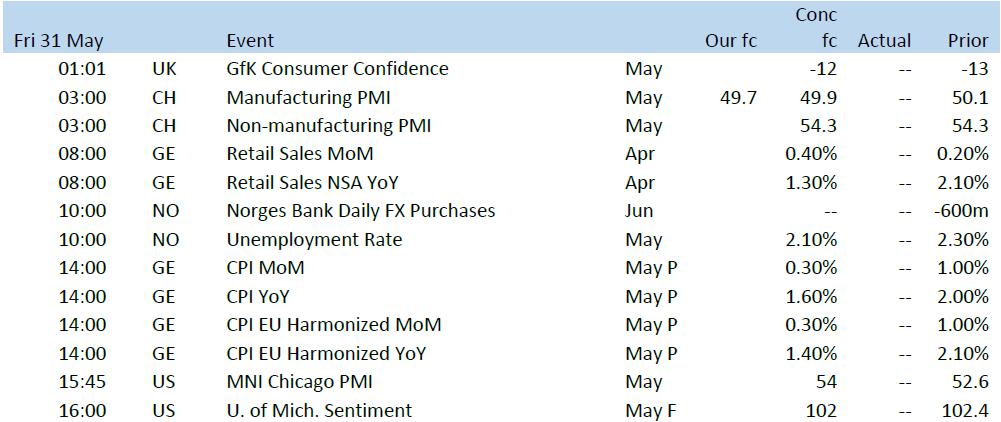
Task: Click the Retail Sales MoM event
Action: click(300, 154)
